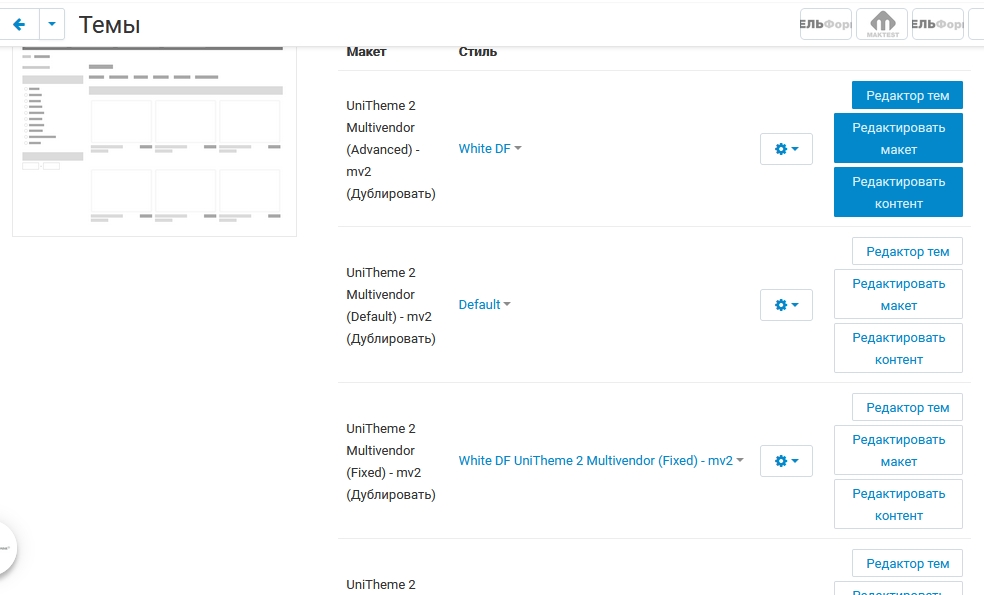Open Редактор тем for the Fixed layout
This screenshot has width=984, height=595.
[907, 407]
